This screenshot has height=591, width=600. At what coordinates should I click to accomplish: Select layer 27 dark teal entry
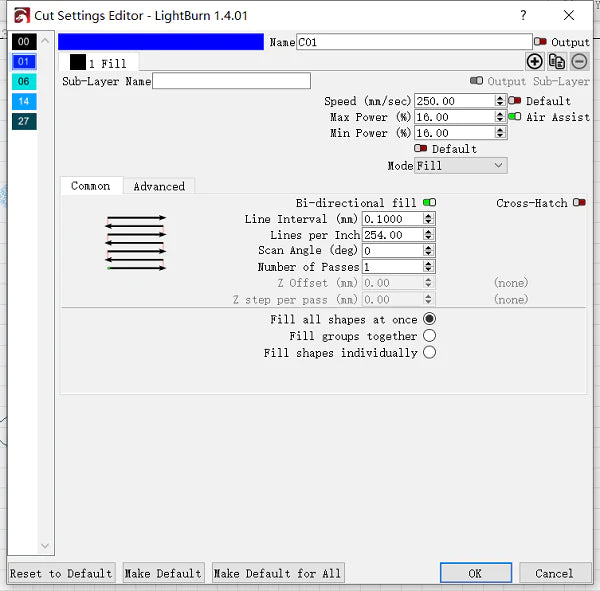[x=24, y=122]
